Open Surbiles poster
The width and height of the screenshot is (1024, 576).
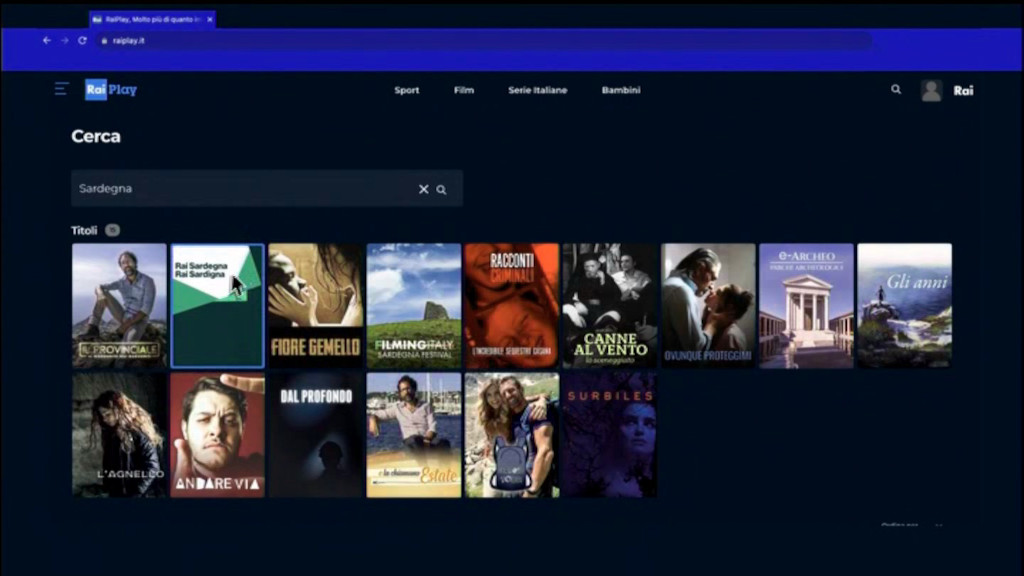point(610,435)
